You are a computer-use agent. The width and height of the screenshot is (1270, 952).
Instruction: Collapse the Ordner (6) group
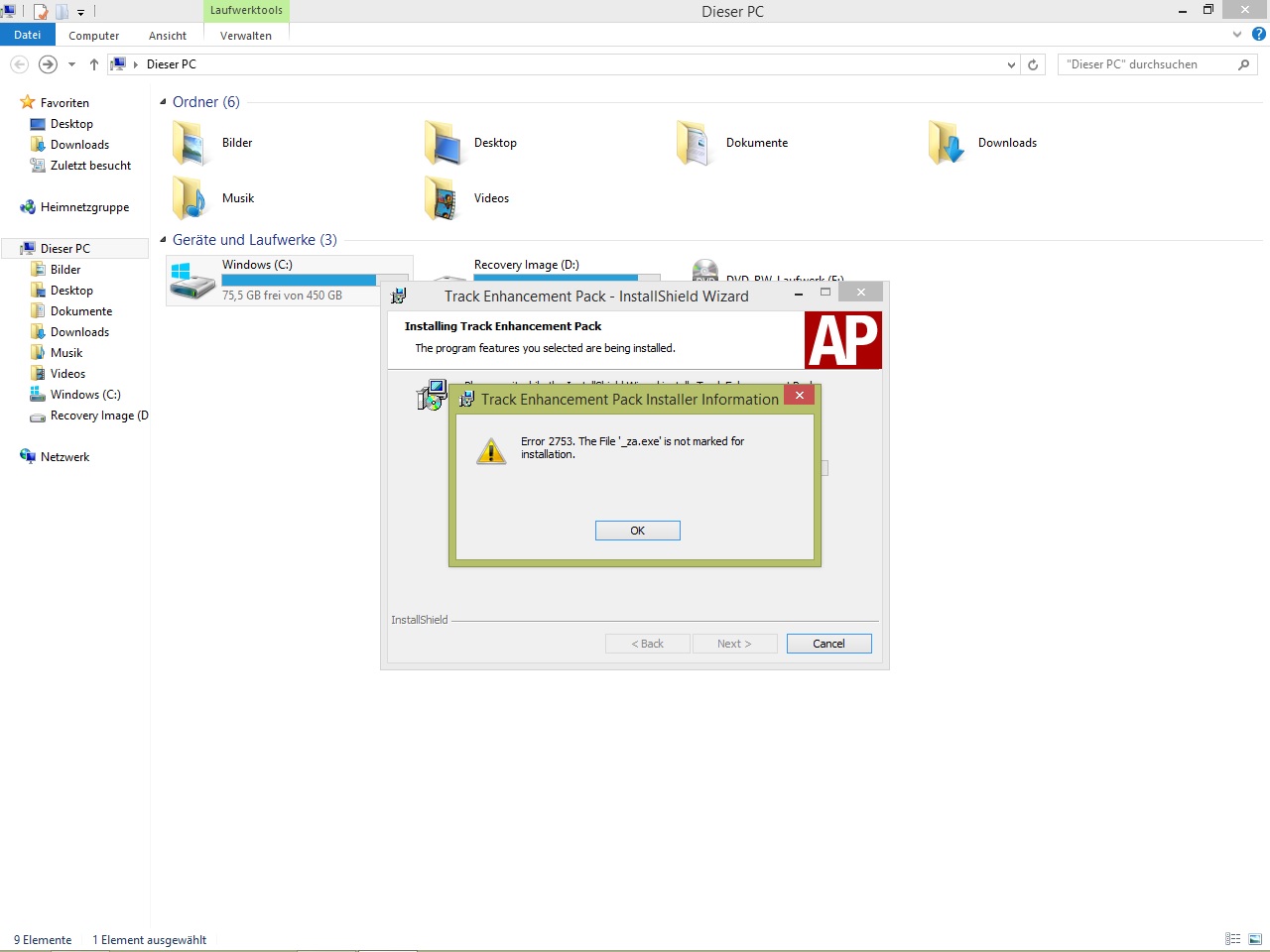pyautogui.click(x=163, y=102)
